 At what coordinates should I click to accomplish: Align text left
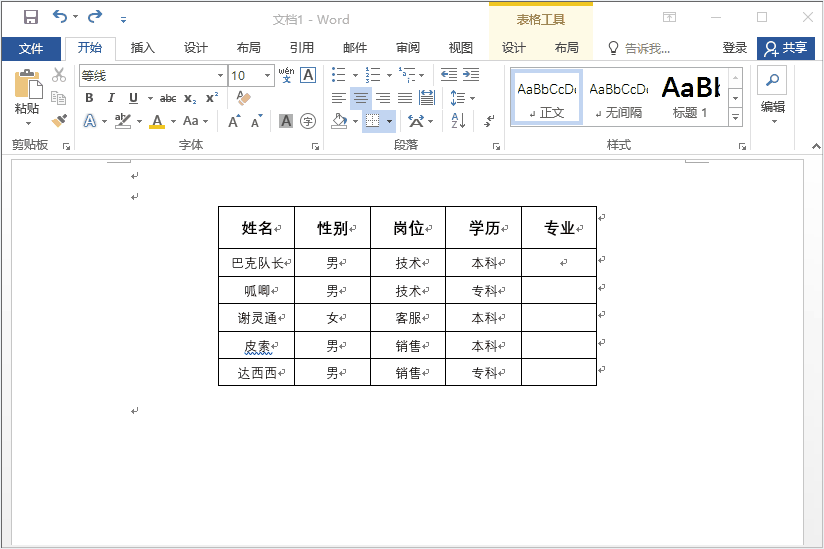(338, 98)
